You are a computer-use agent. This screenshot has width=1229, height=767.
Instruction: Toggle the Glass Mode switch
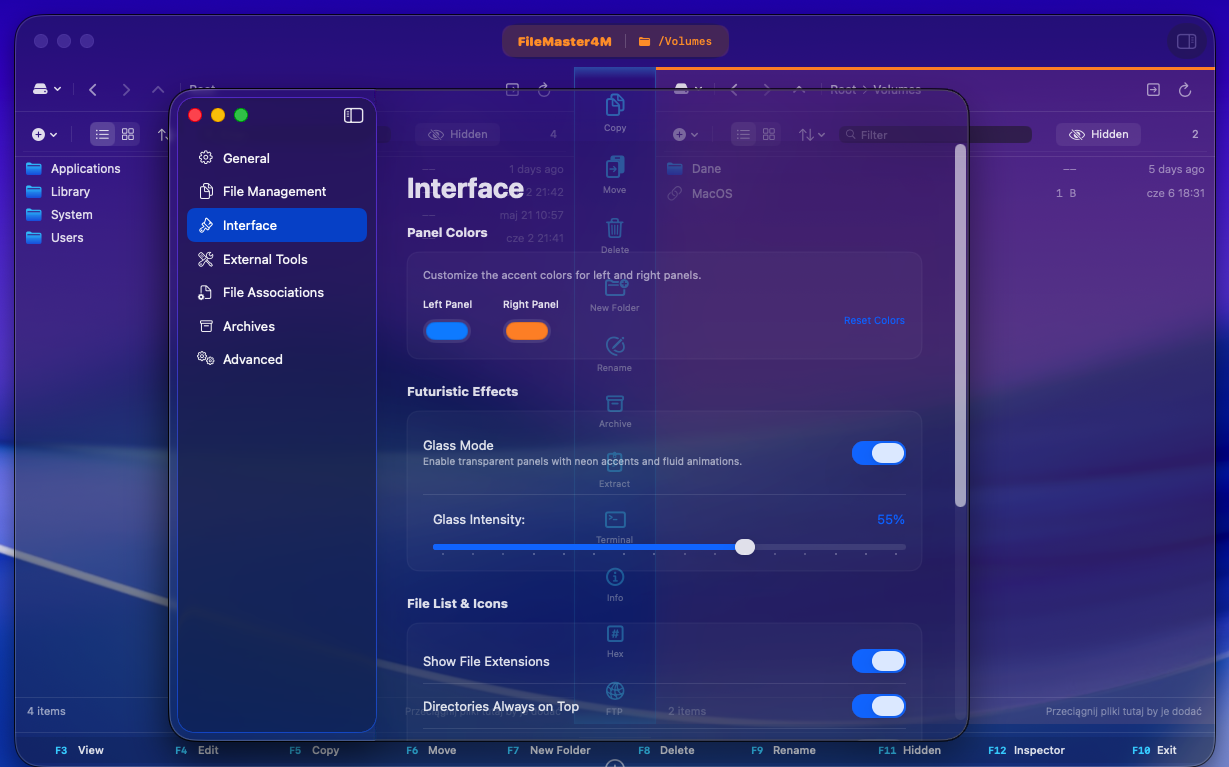point(878,453)
